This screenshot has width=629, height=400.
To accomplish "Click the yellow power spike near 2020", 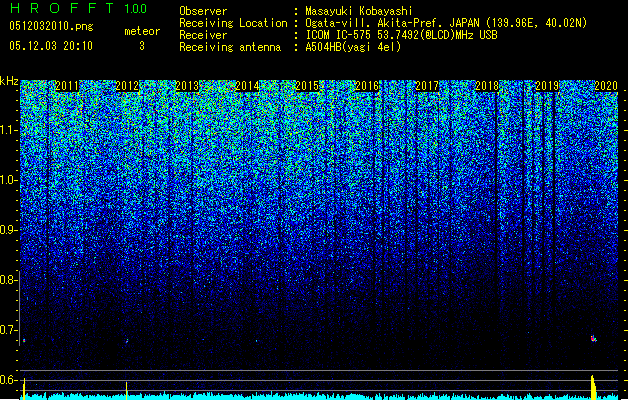I will click(593, 387).
